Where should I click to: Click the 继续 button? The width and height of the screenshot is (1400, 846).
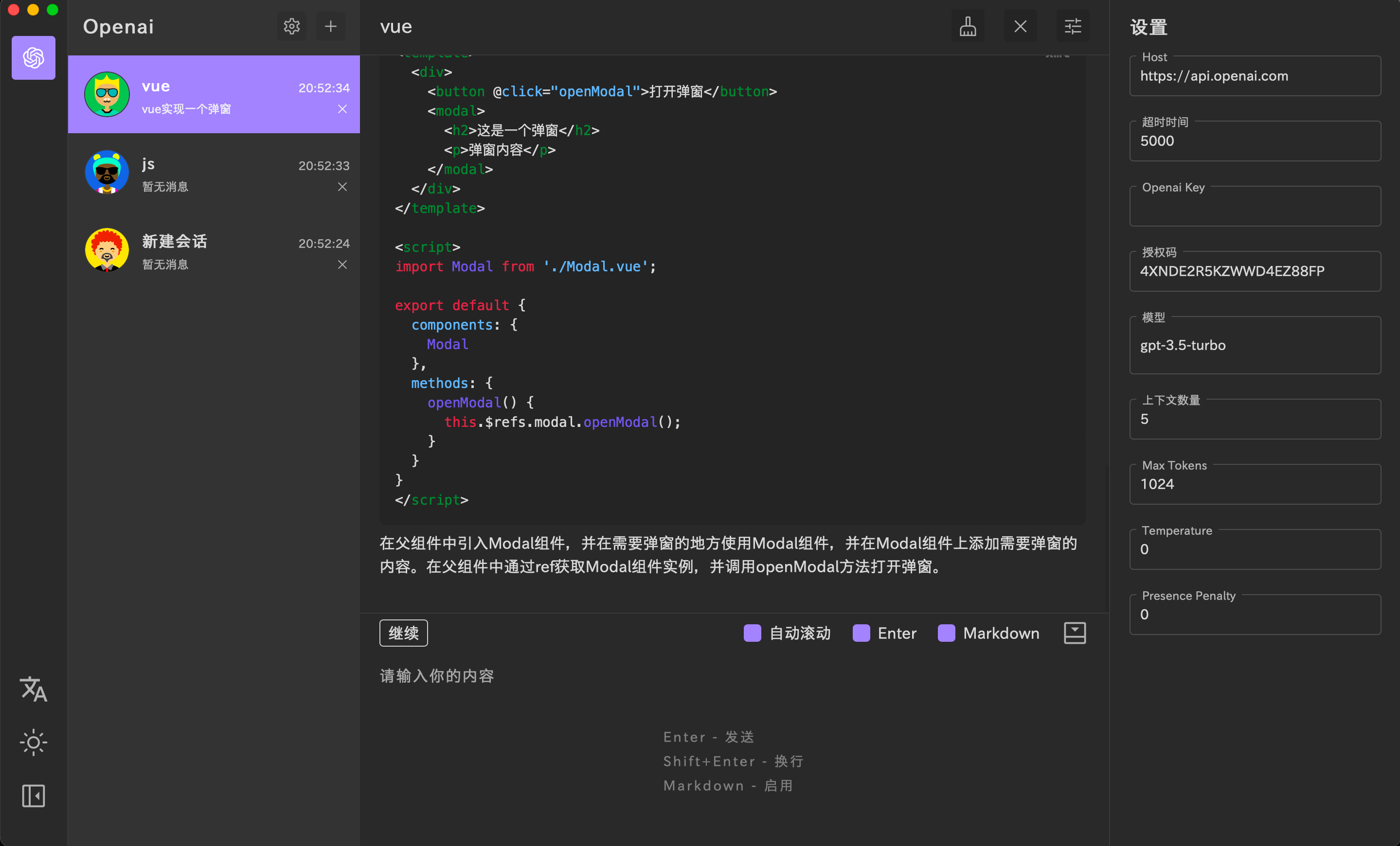[403, 633]
